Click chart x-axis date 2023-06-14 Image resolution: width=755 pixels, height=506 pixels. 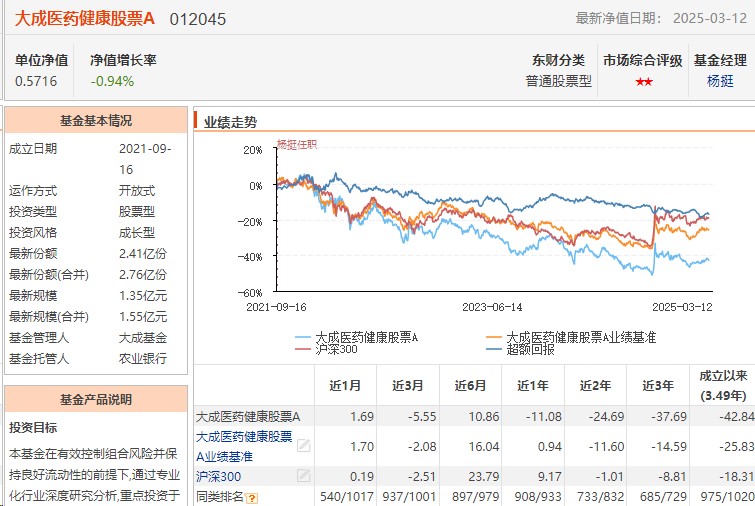[492, 307]
